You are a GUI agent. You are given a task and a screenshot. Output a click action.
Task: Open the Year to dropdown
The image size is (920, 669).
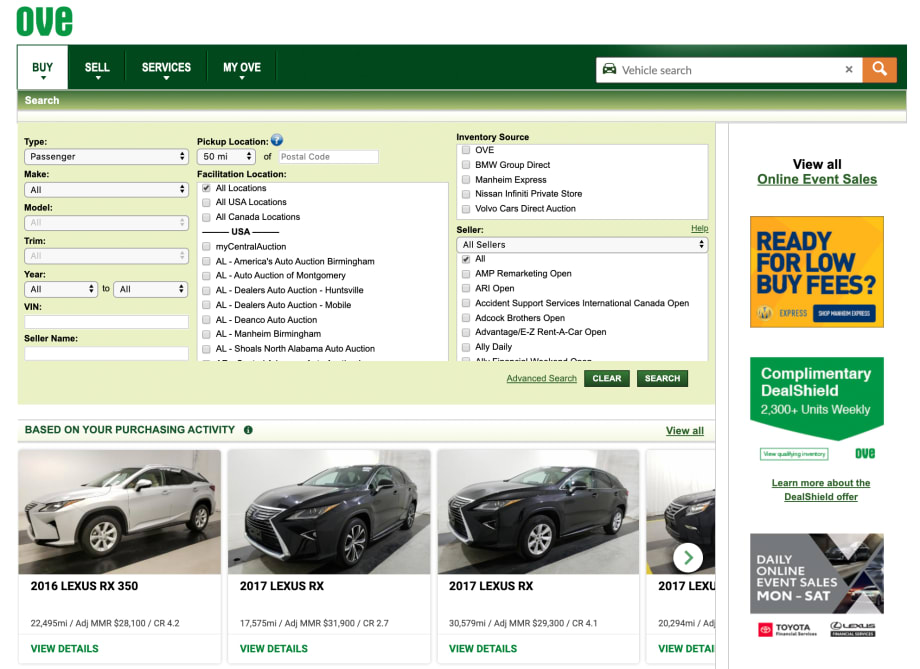[x=151, y=289]
